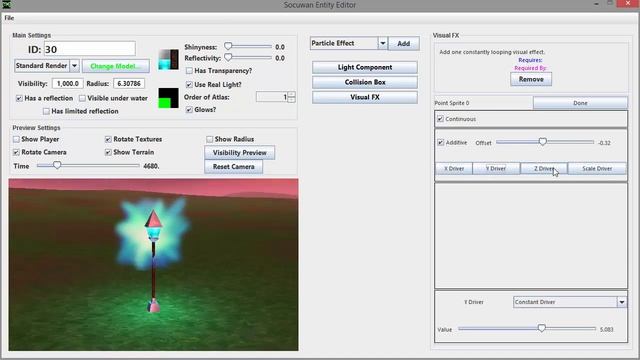
Task: Click the ID input field
Action: 89,49
